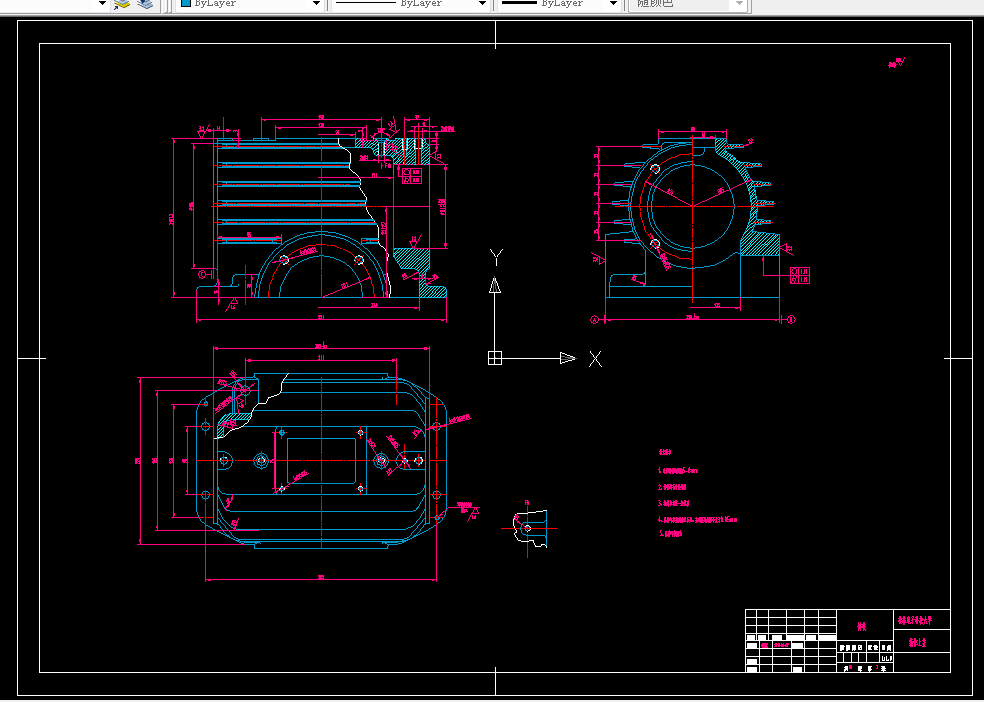Select datum circle B under side view
The width and height of the screenshot is (984, 702).
coord(791,319)
